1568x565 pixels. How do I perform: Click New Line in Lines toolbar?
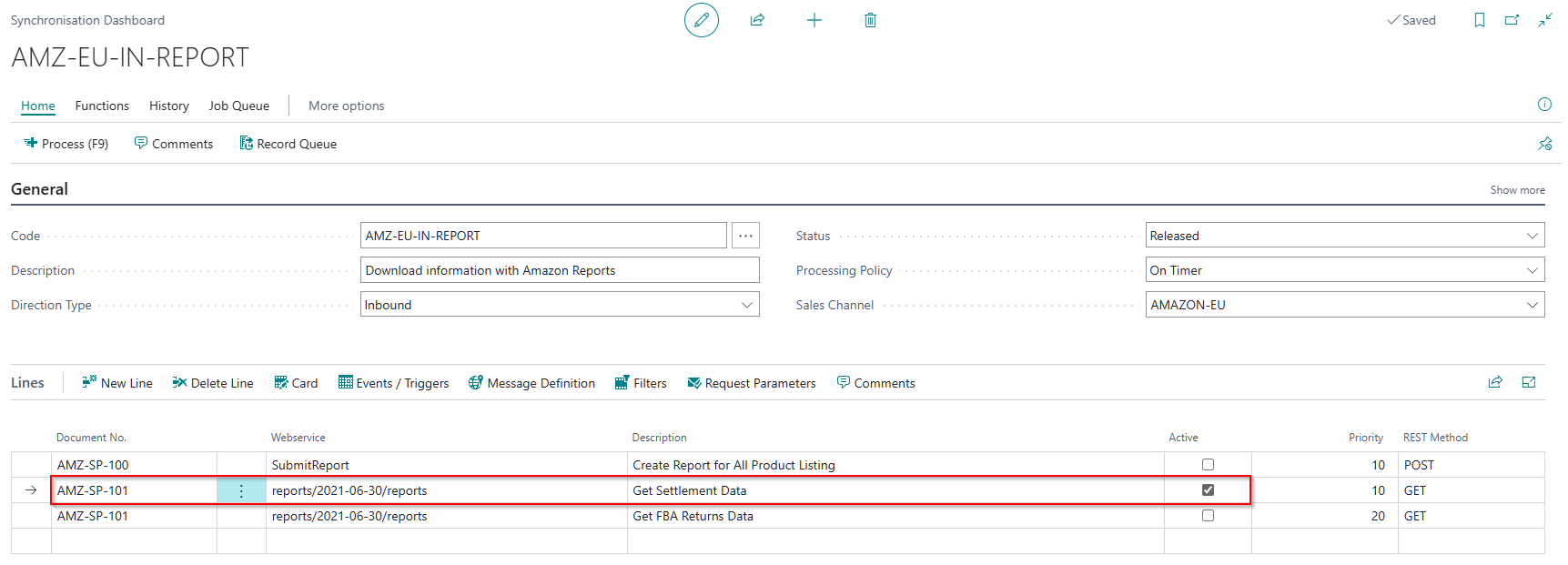117,383
